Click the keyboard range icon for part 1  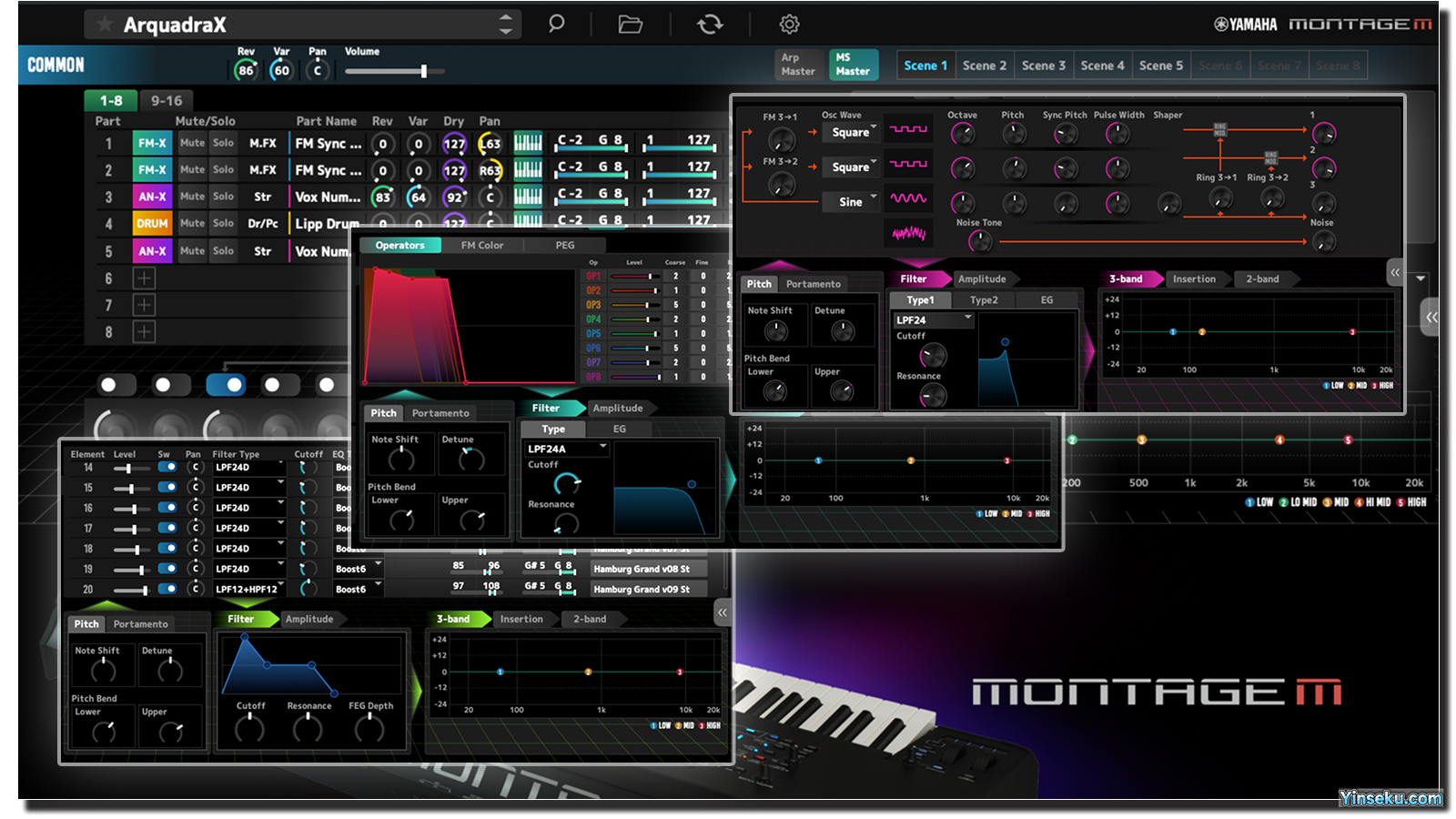[528, 142]
